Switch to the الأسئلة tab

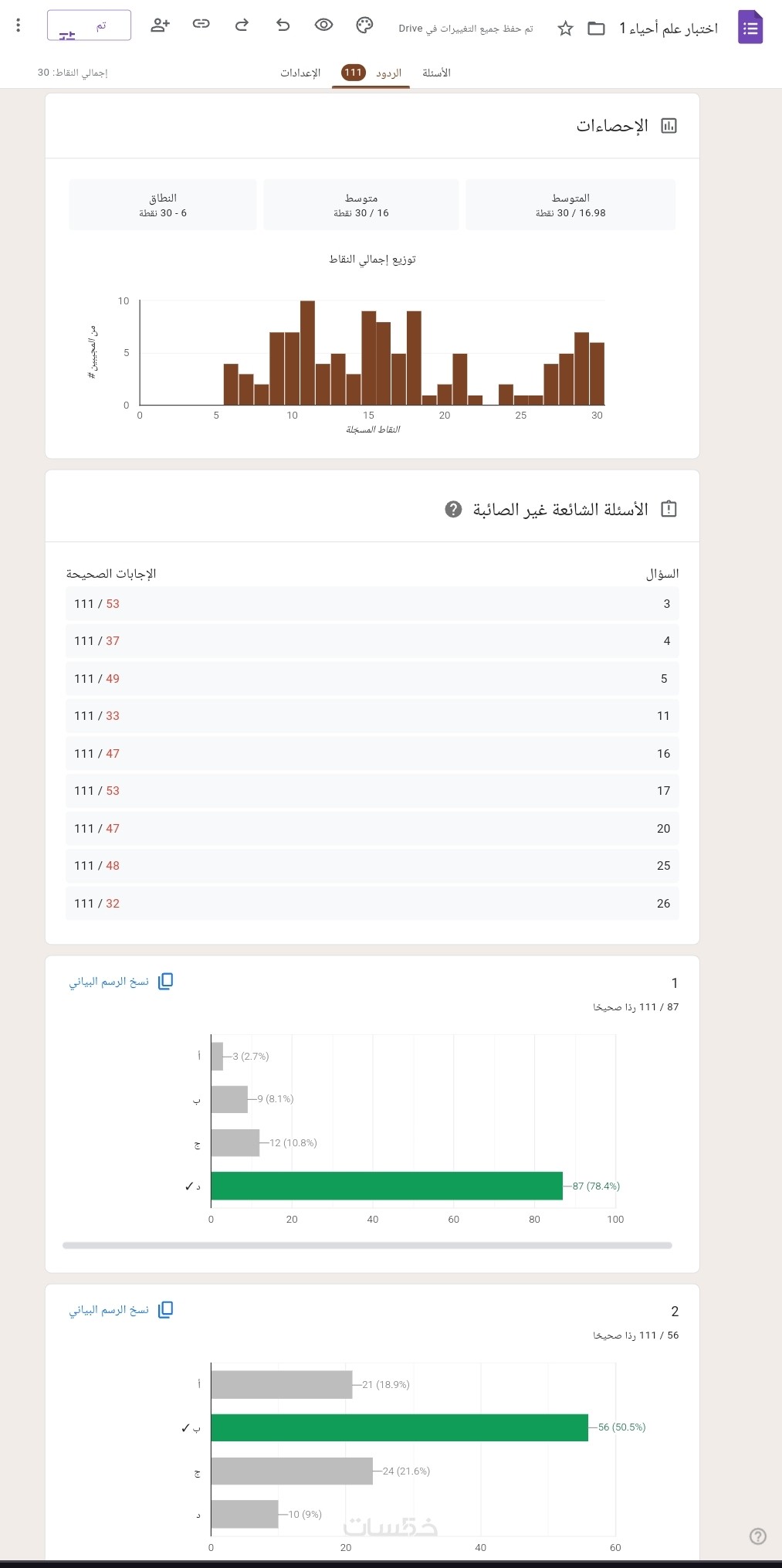tap(436, 73)
